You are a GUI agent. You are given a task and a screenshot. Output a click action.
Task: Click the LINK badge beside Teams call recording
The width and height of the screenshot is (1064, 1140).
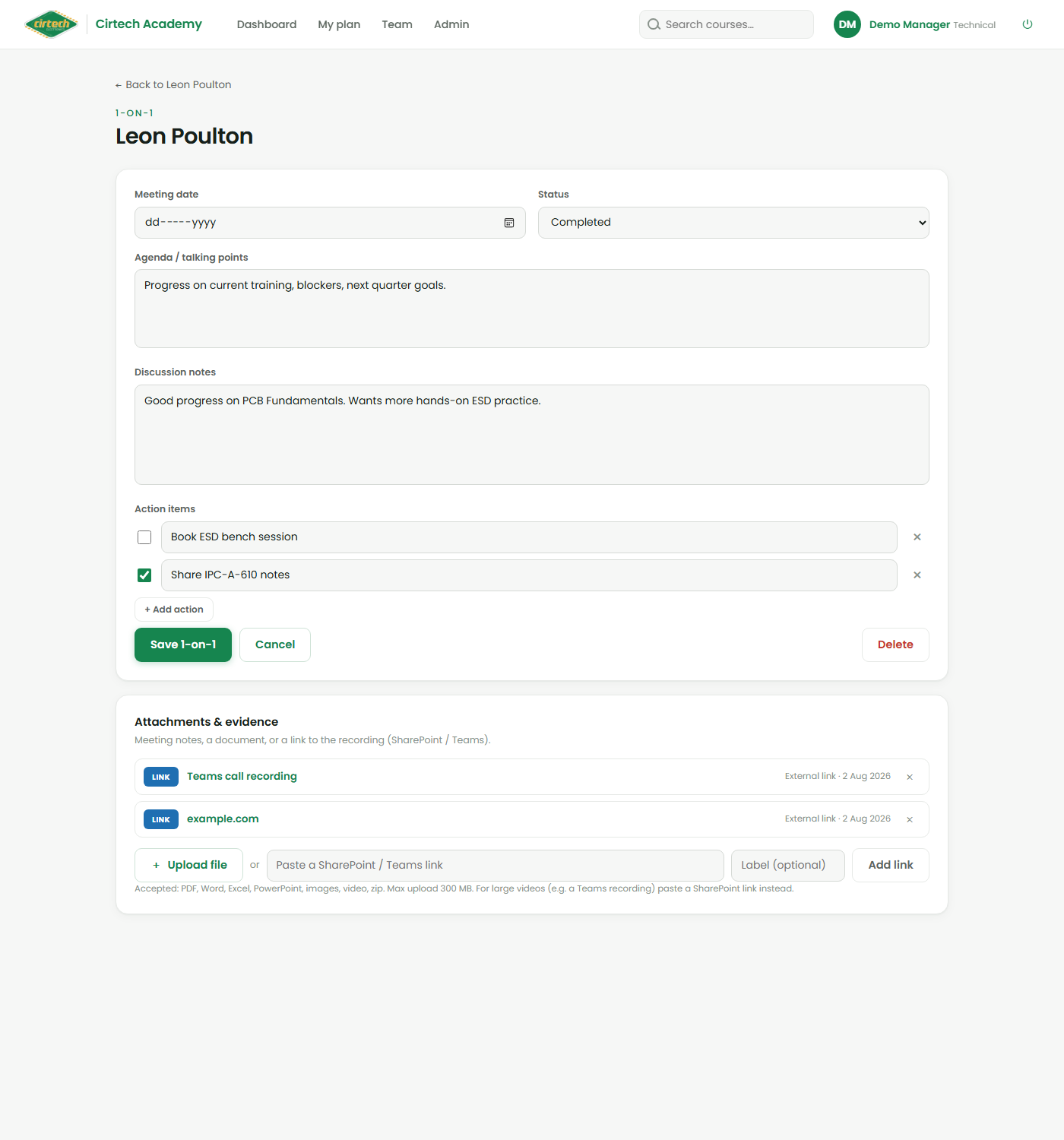161,777
